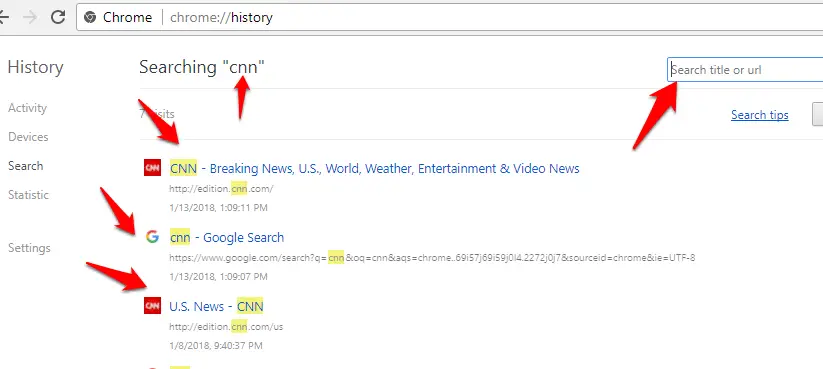Image resolution: width=823 pixels, height=369 pixels.
Task: Go forward with the forward arrow
Action: coord(30,17)
